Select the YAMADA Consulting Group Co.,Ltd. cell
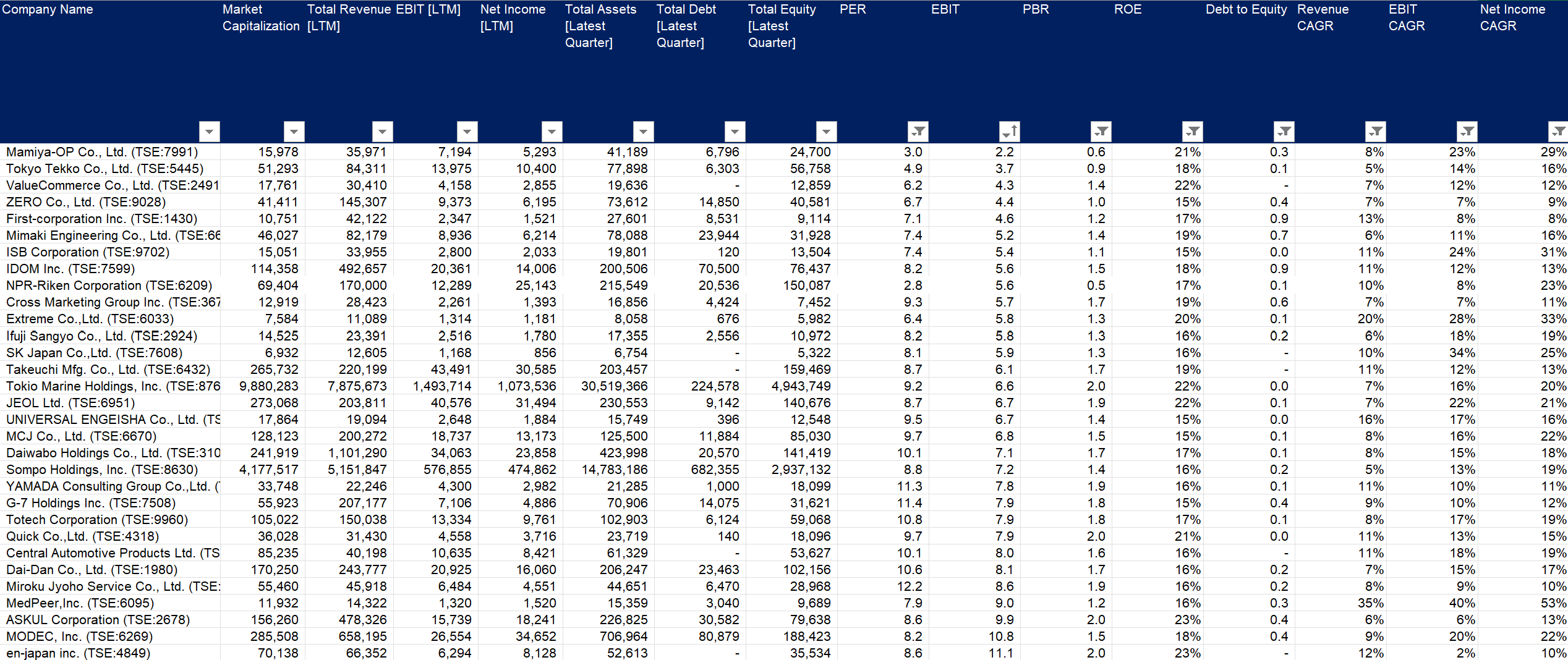The width and height of the screenshot is (1568, 660). (111, 486)
